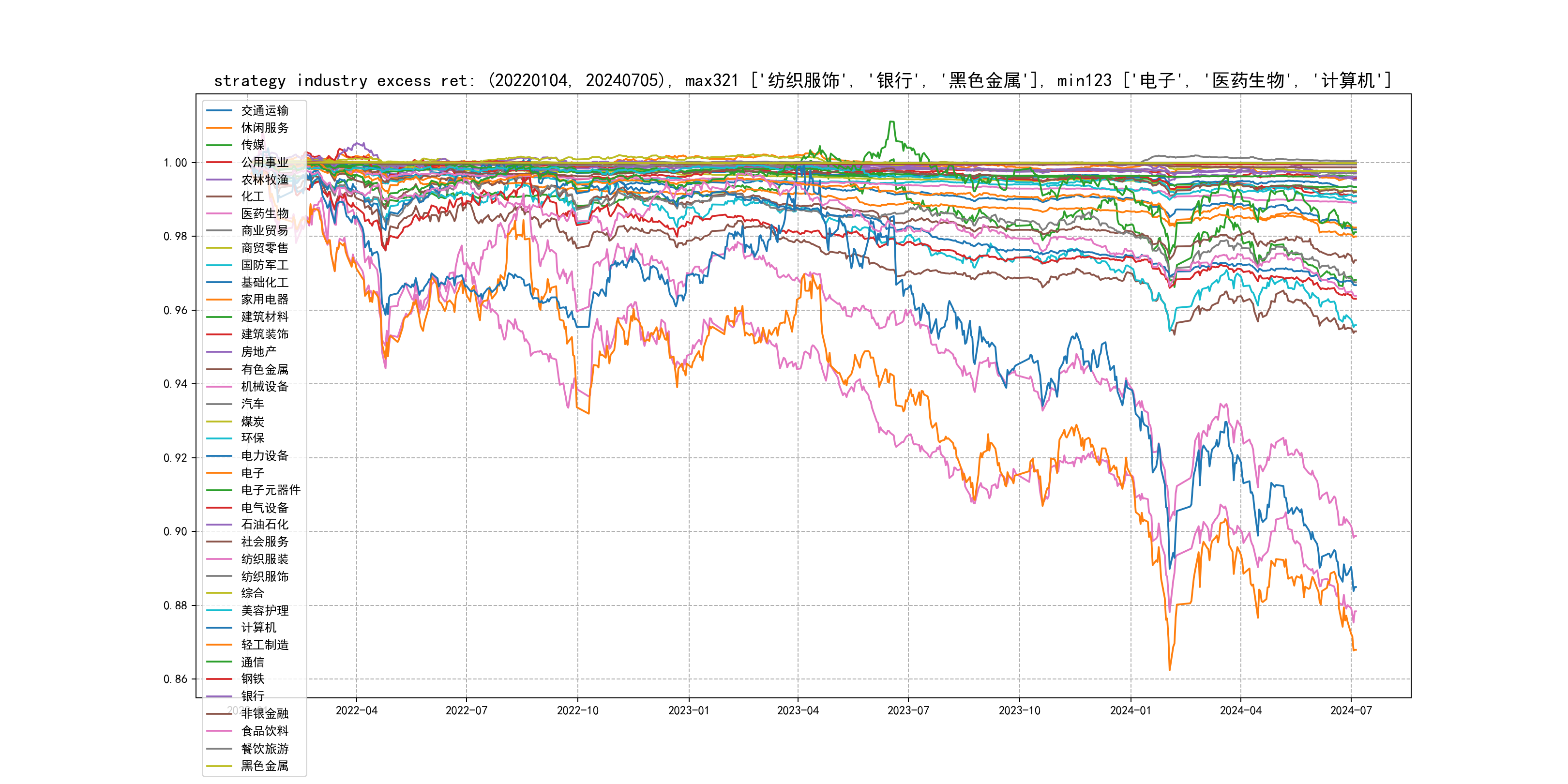Select the 机械设备 legend label

[x=264, y=387]
